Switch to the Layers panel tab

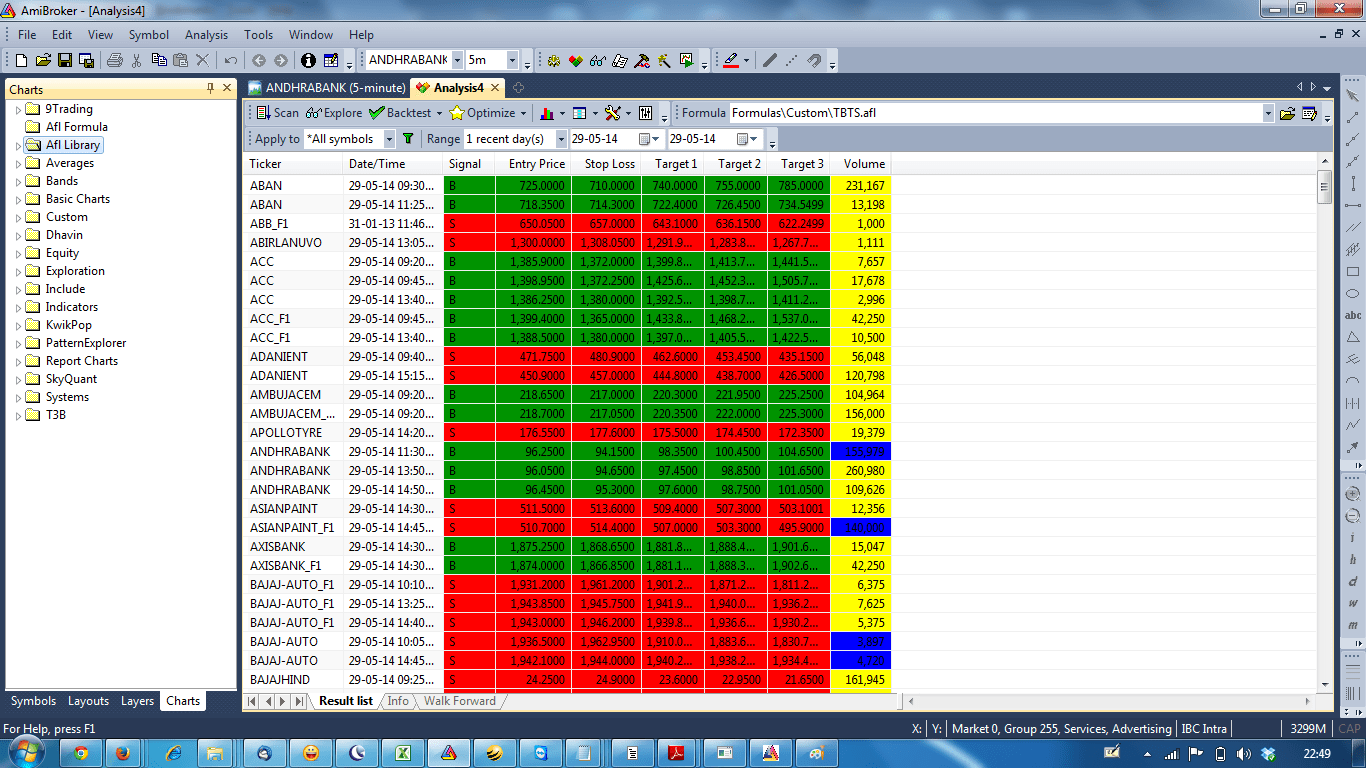pos(137,701)
